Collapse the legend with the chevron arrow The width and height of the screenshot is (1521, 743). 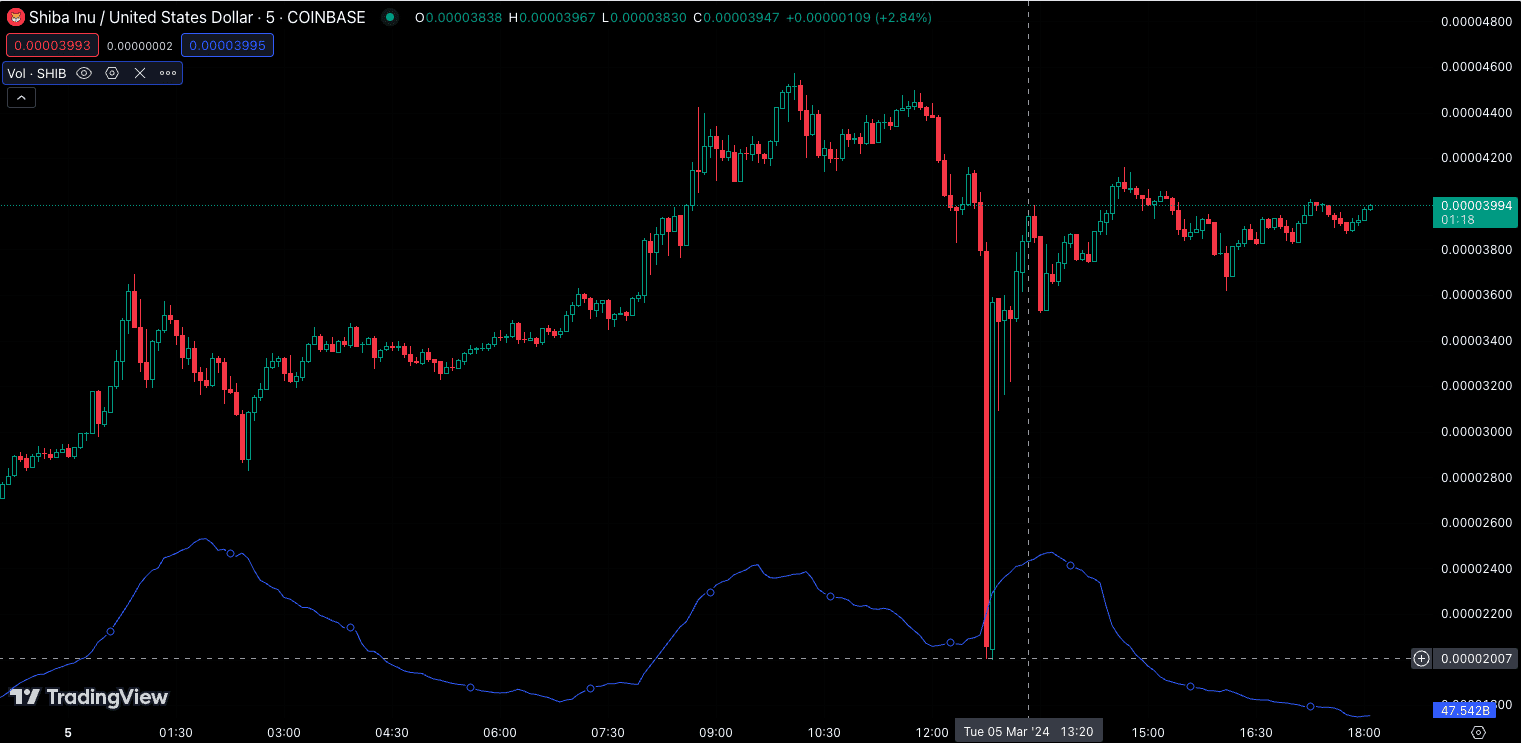click(x=21, y=96)
